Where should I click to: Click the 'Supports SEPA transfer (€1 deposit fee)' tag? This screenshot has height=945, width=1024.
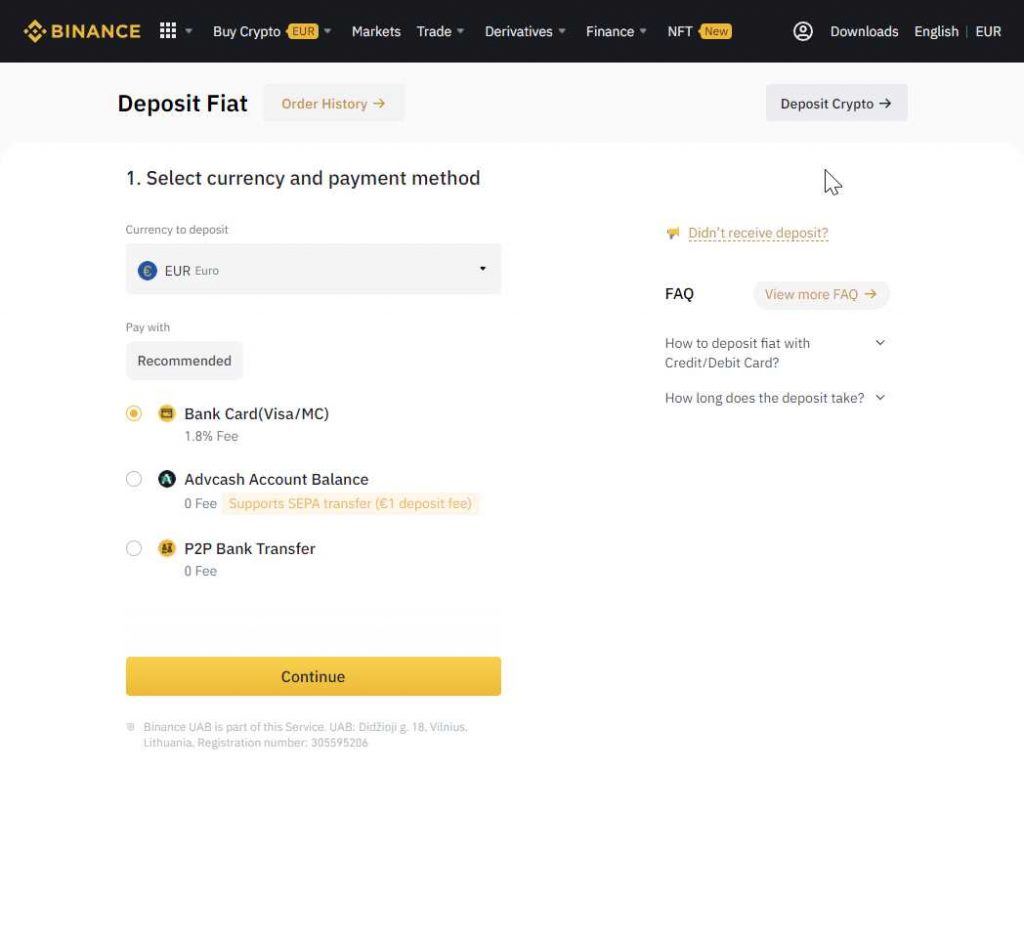tap(350, 504)
